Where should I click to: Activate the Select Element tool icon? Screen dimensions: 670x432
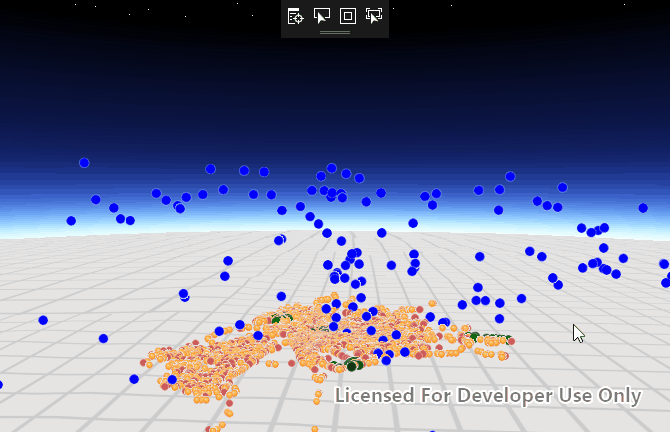[321, 16]
